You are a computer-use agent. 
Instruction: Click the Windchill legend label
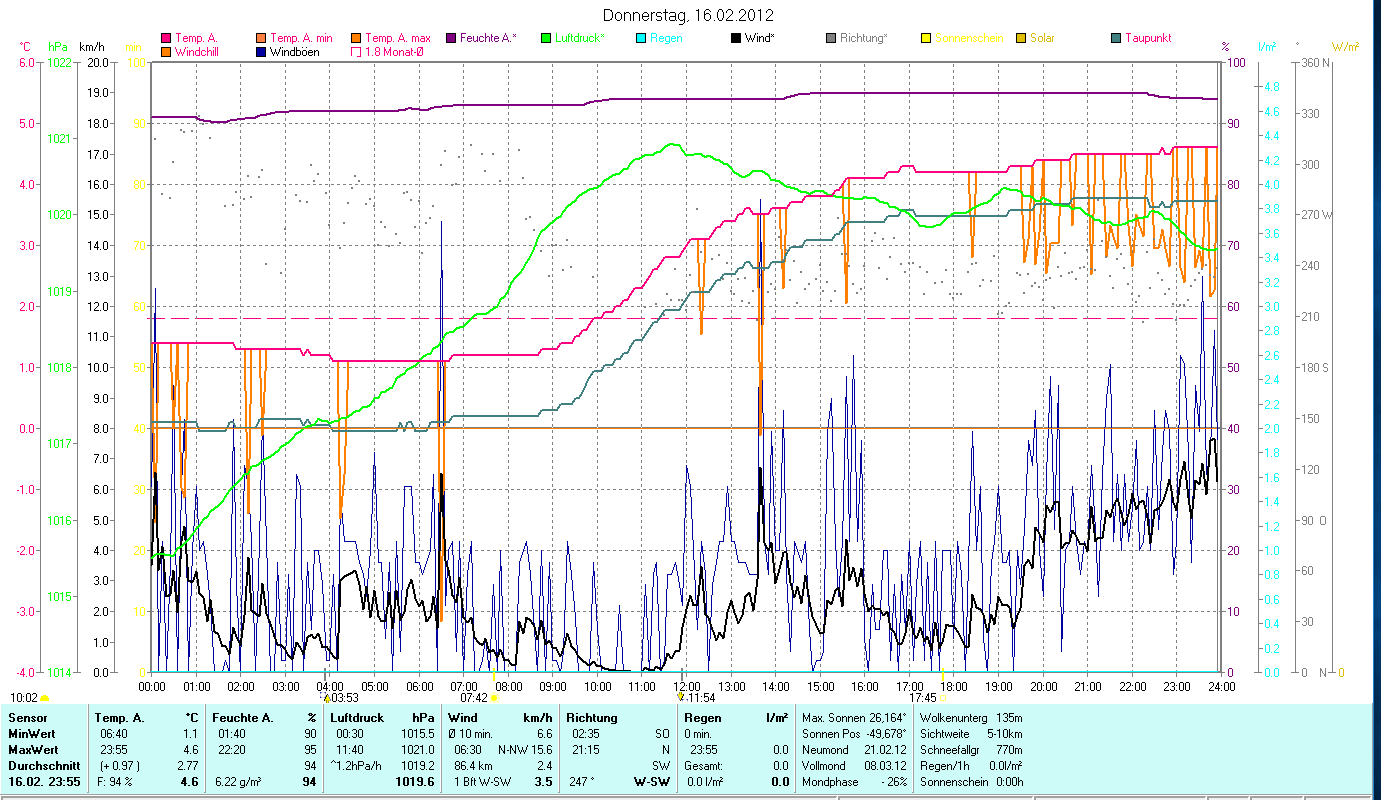(196, 52)
